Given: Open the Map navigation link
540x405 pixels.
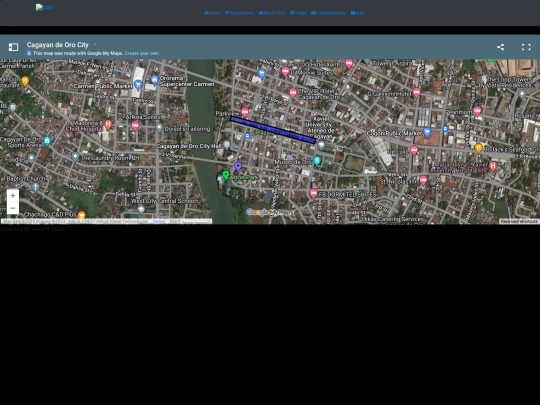Looking at the screenshot, I should tap(357, 13).
